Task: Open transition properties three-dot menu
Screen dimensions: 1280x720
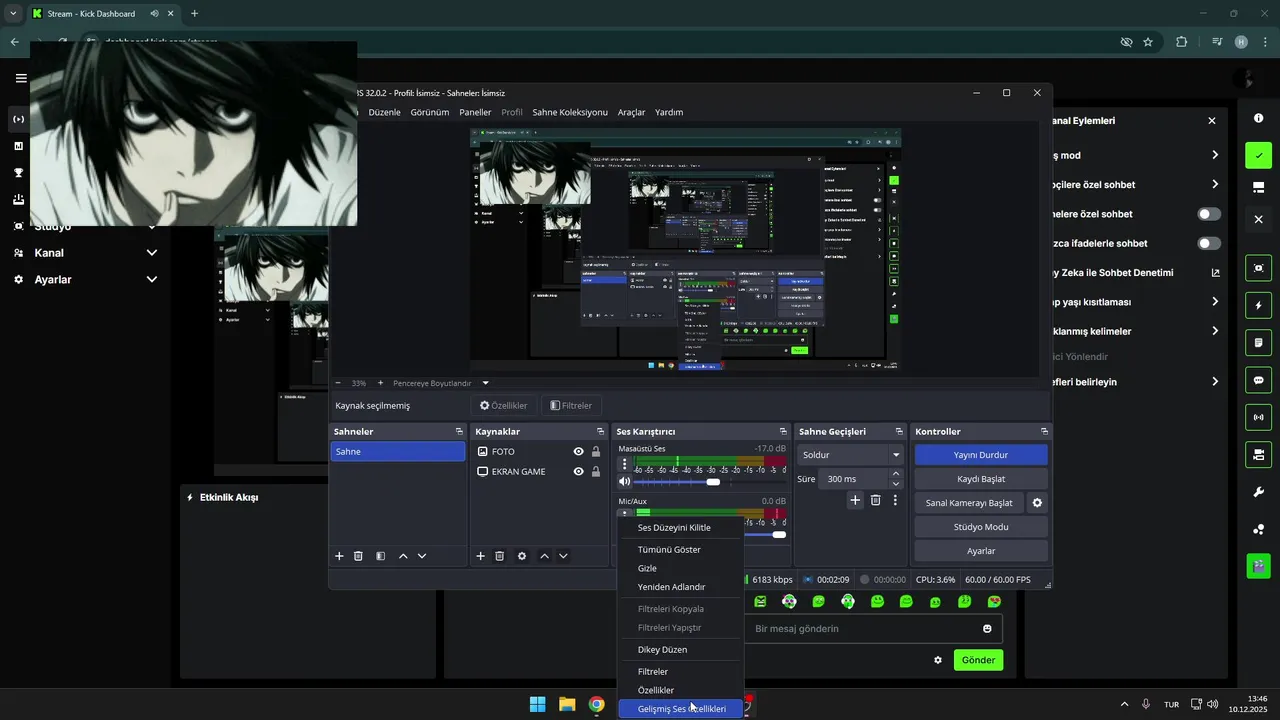Action: tap(895, 500)
